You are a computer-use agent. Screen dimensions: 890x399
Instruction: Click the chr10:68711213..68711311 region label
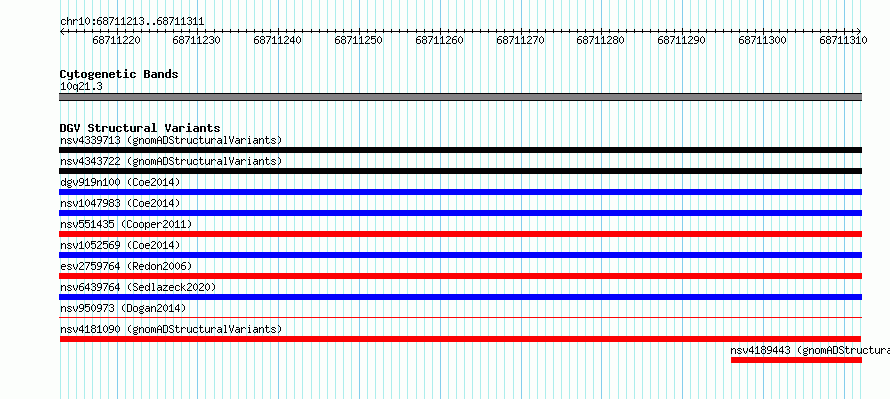coord(132,22)
